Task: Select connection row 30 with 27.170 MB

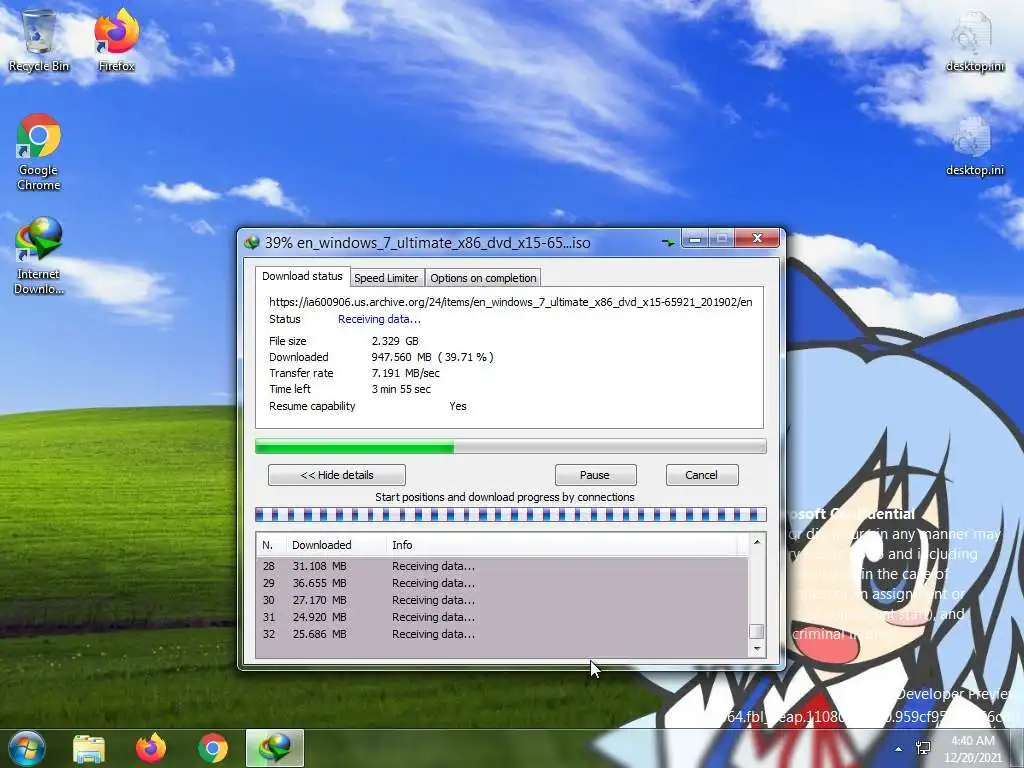Action: pos(502,600)
